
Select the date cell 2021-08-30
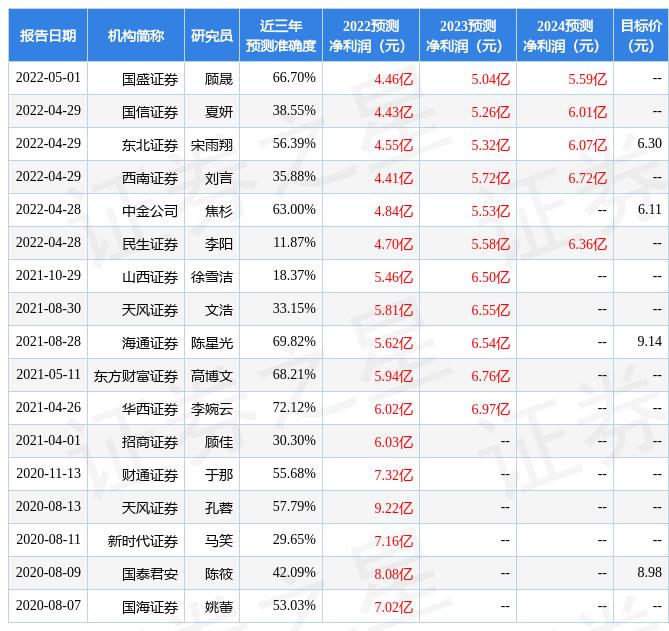pos(48,308)
